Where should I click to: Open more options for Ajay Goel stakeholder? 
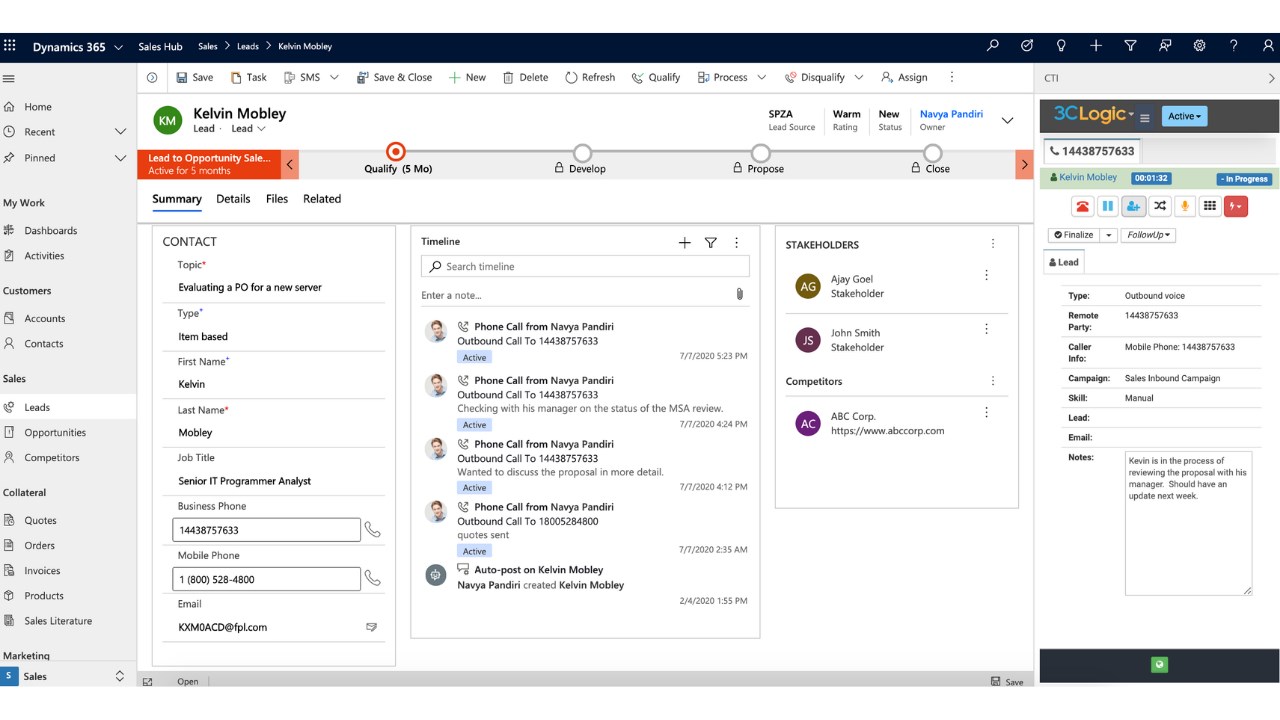[x=986, y=275]
